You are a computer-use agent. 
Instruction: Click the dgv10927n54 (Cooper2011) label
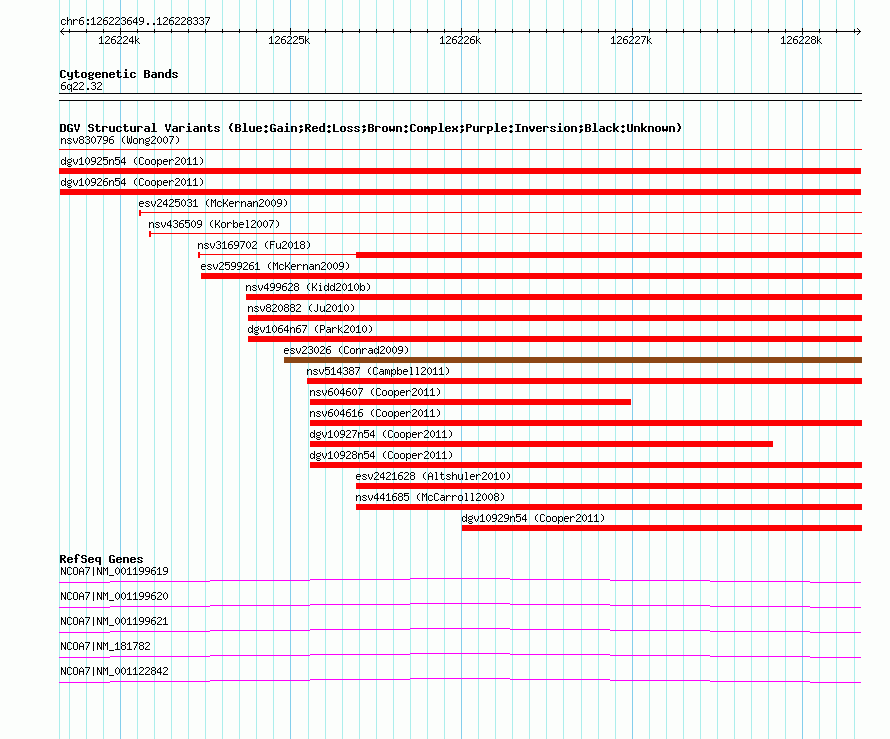(x=381, y=434)
